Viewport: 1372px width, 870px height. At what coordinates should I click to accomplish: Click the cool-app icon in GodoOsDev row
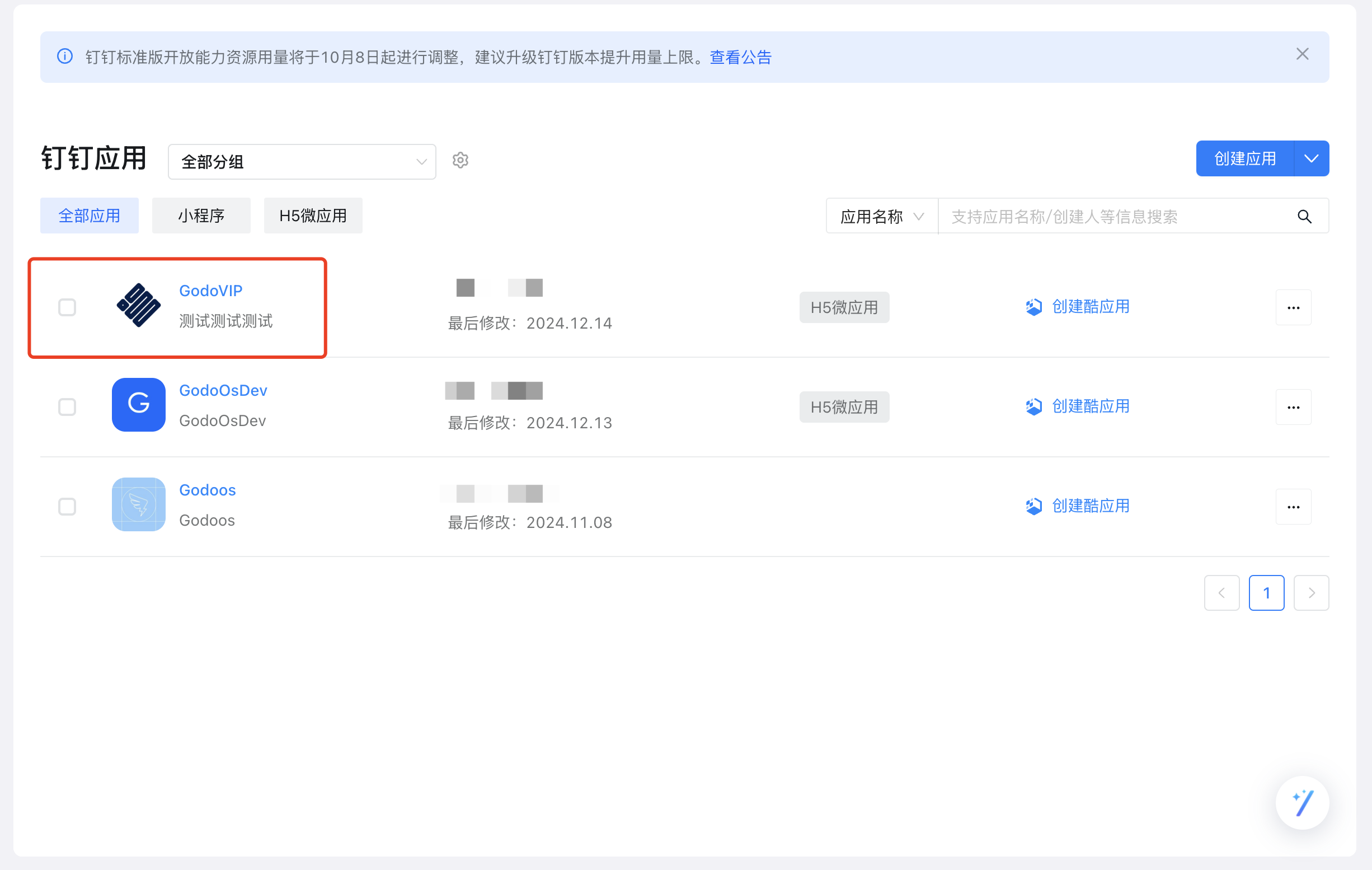click(1034, 407)
